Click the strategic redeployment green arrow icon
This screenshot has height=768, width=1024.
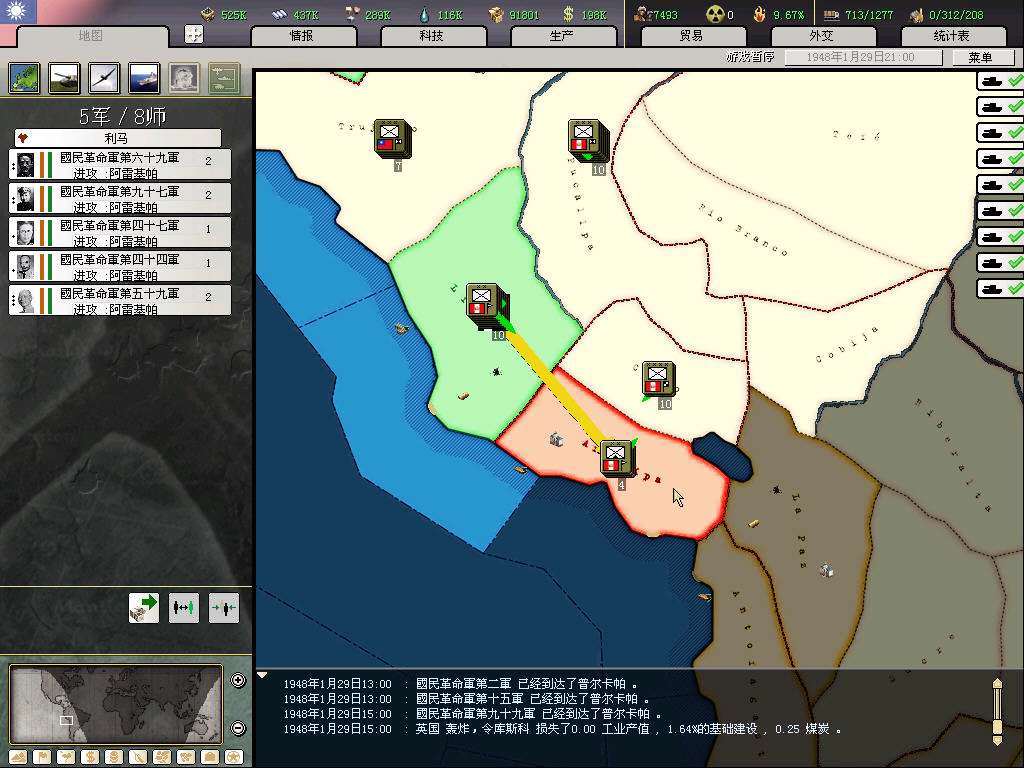tap(144, 607)
